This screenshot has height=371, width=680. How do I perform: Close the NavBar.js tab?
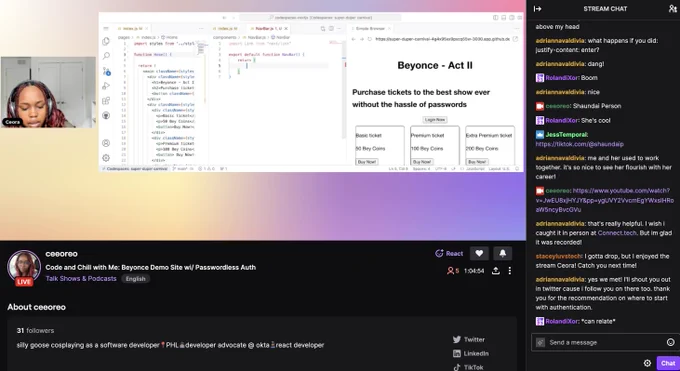click(x=286, y=29)
